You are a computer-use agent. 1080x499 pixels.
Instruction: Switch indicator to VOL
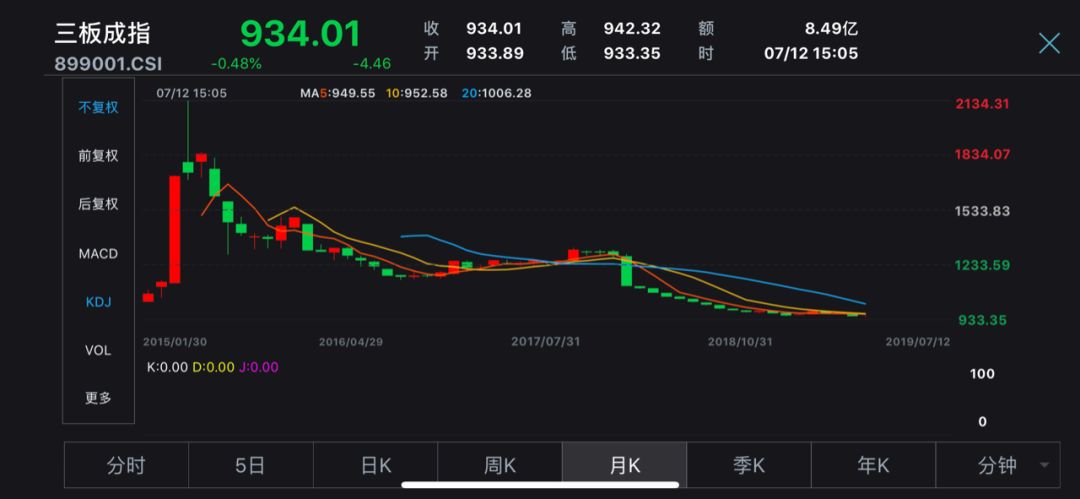98,350
